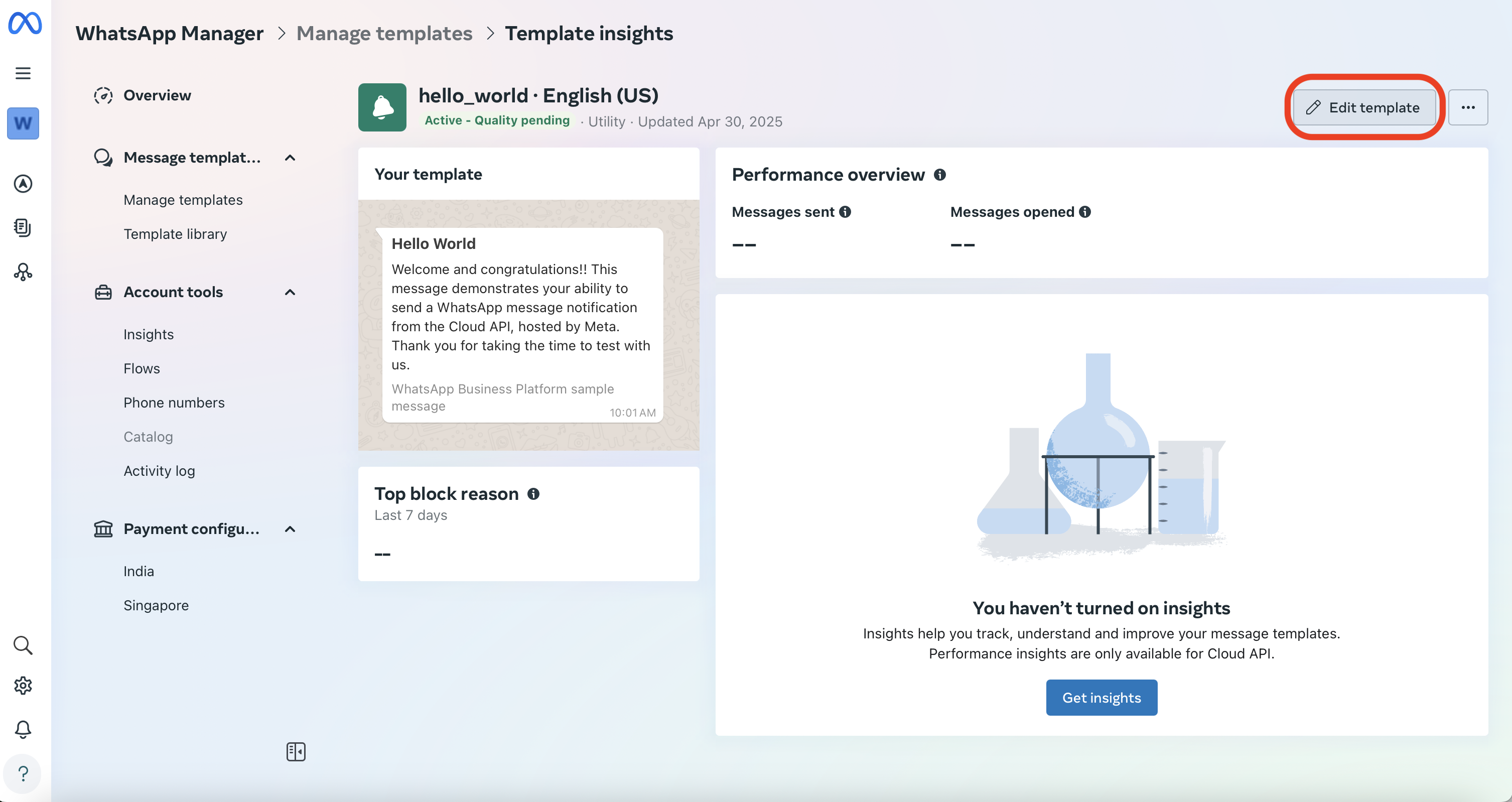
Task: Click the Edit template button
Action: (x=1364, y=107)
